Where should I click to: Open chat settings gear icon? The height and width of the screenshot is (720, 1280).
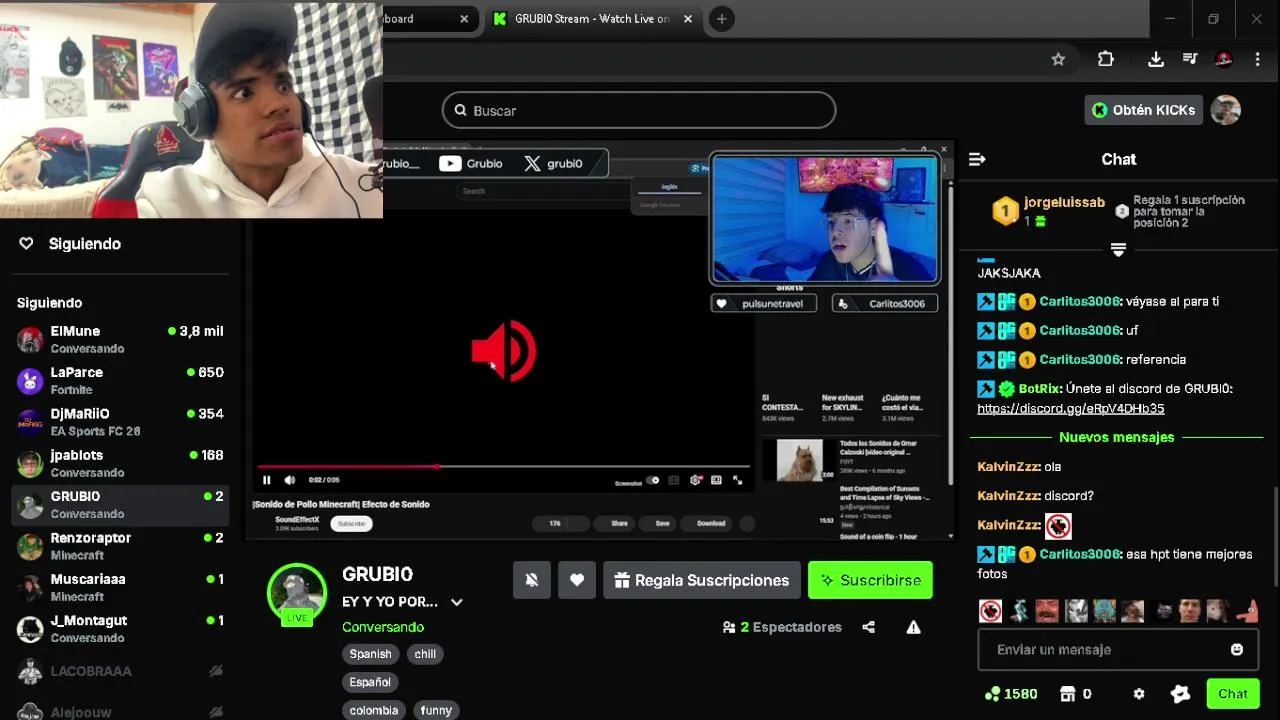point(1138,694)
